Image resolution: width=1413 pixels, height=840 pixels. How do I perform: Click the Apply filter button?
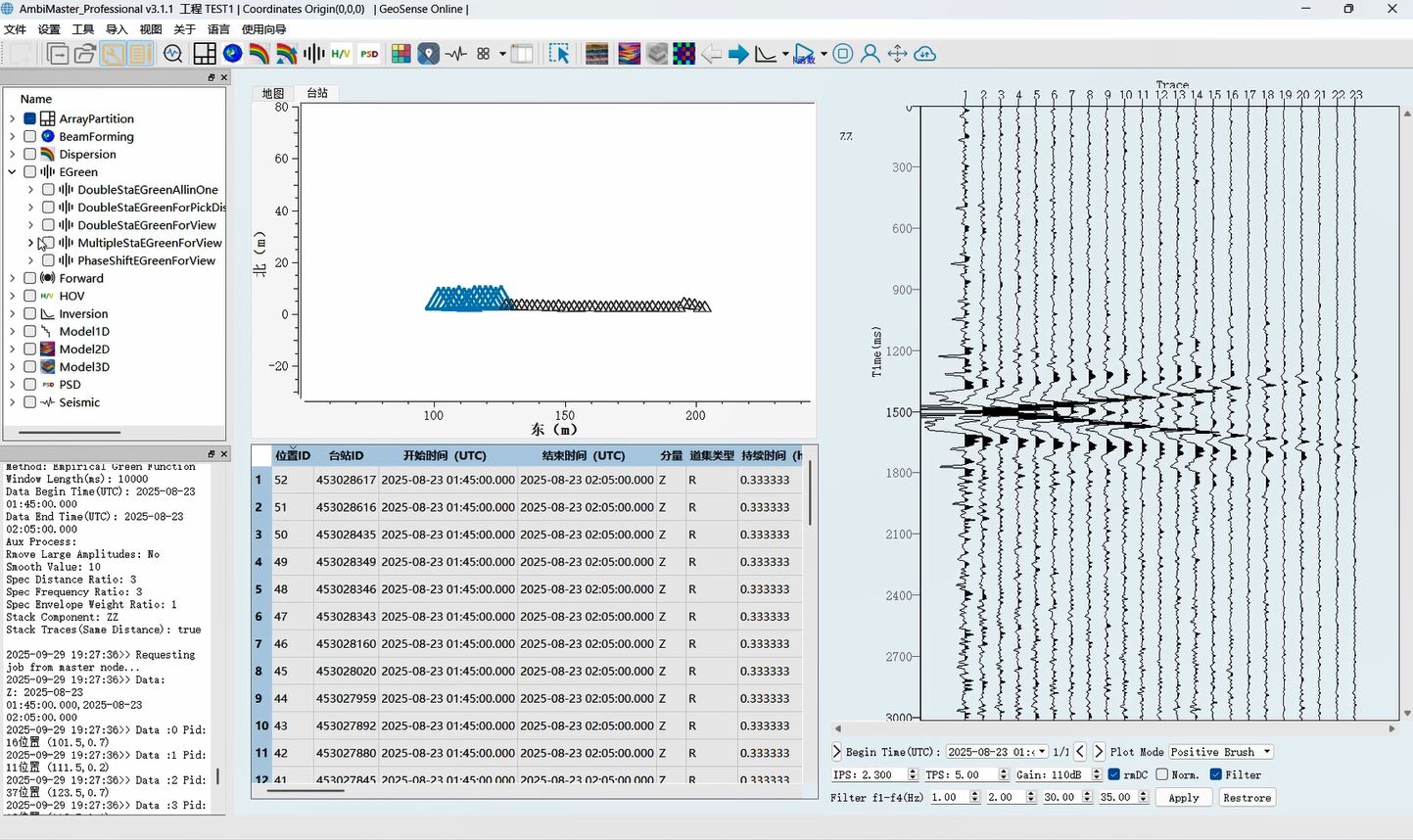coord(1183,798)
